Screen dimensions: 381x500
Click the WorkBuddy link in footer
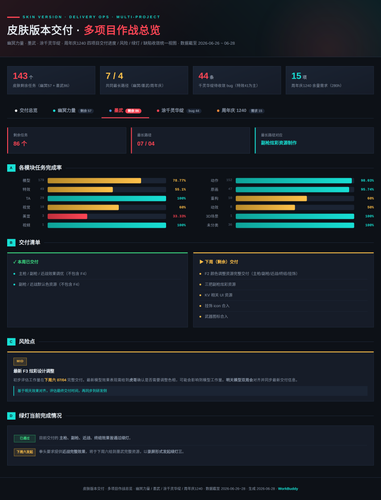click(x=288, y=489)
